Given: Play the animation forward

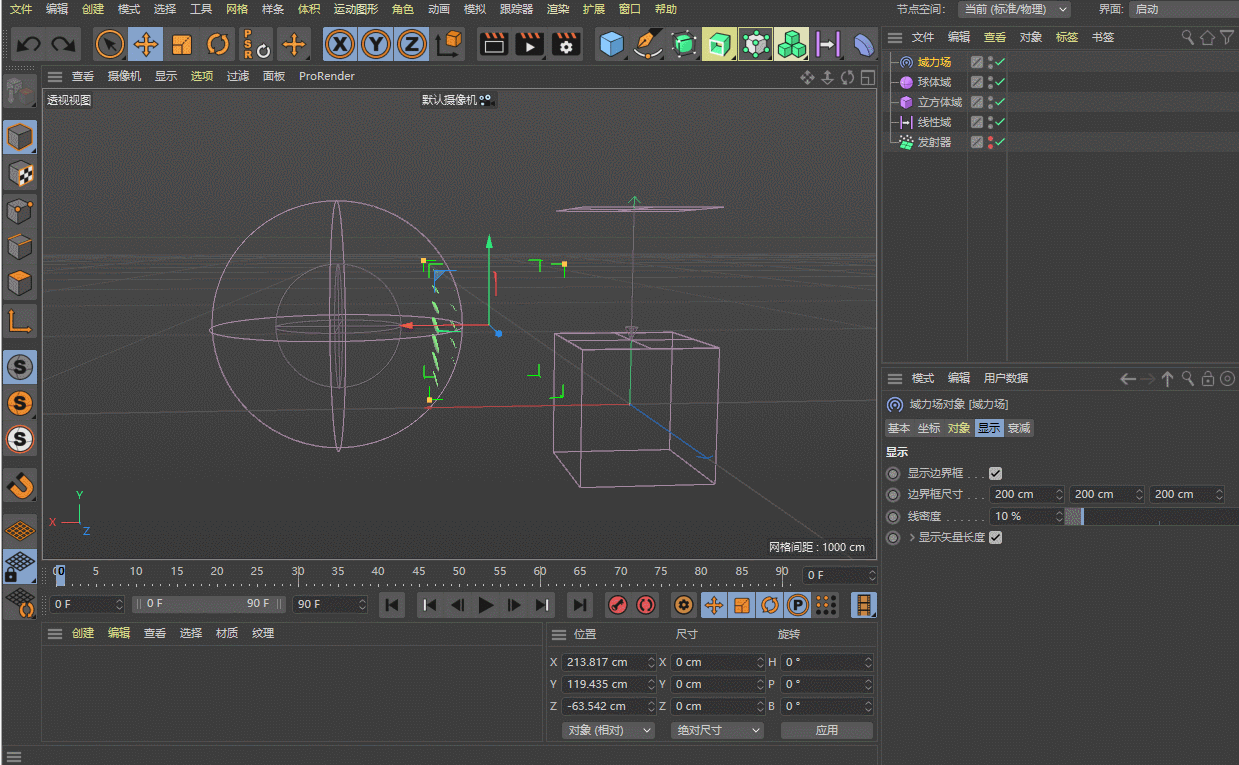Looking at the screenshot, I should pos(486,605).
